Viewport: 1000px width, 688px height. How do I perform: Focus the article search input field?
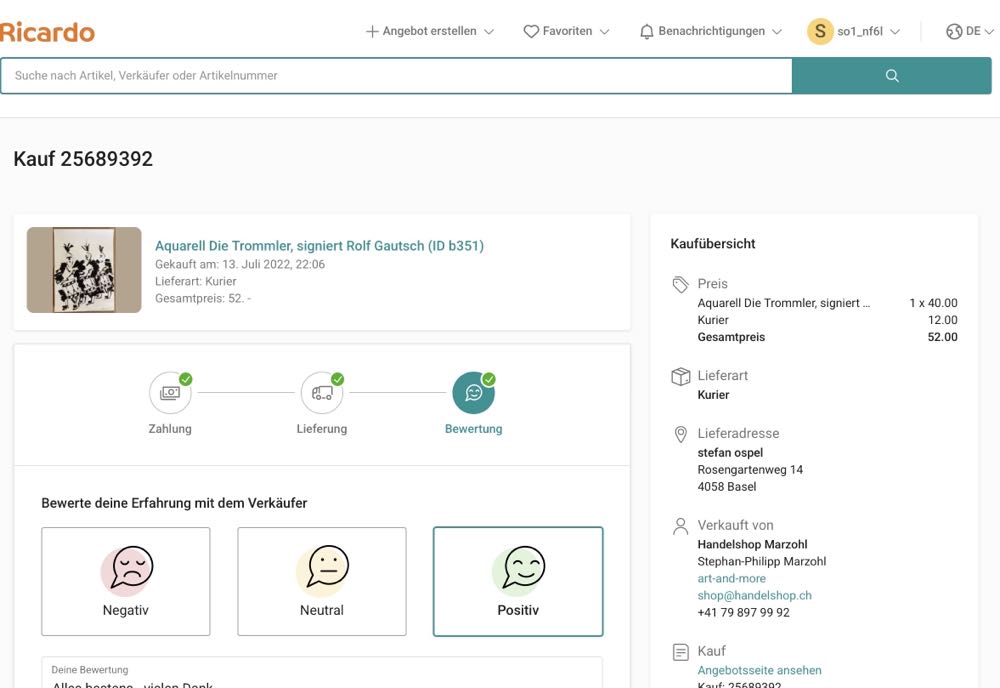click(396, 76)
